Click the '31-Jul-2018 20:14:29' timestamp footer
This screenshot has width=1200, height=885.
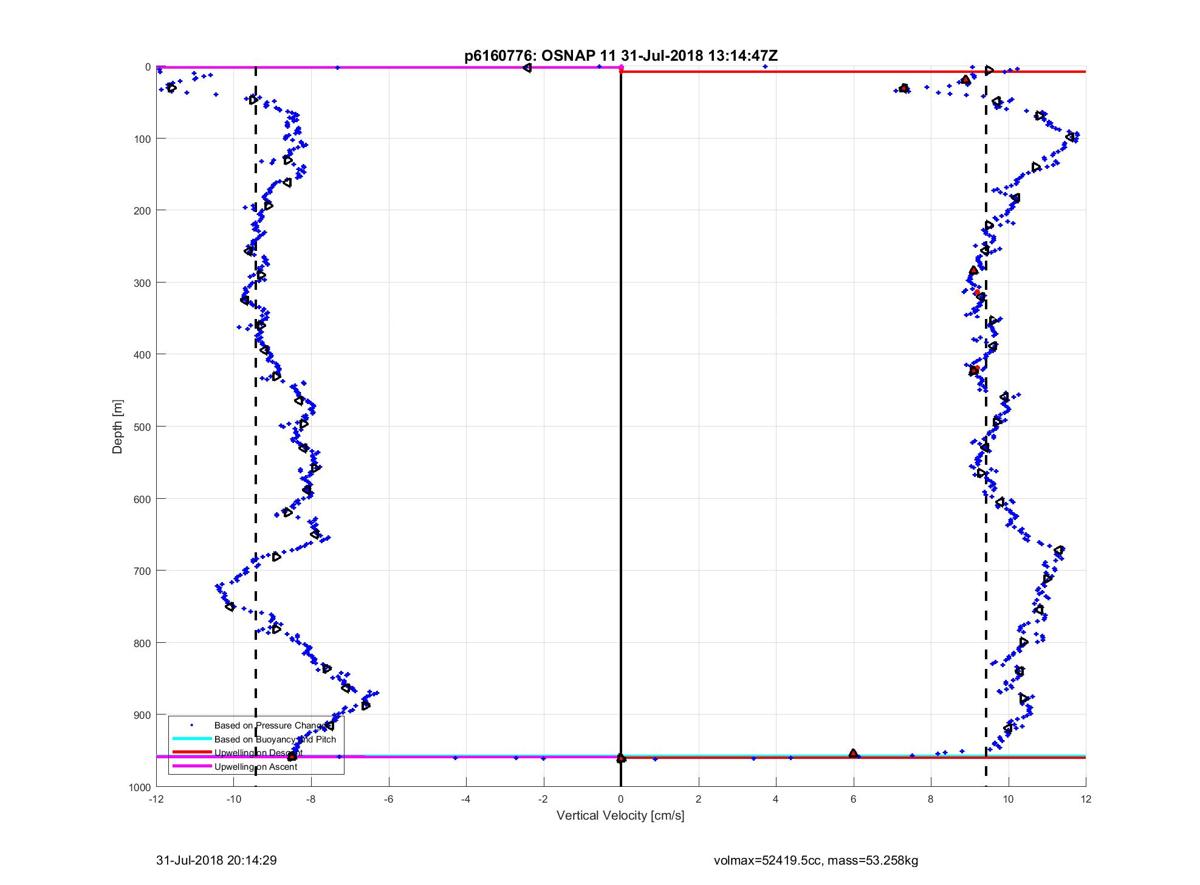pos(215,859)
